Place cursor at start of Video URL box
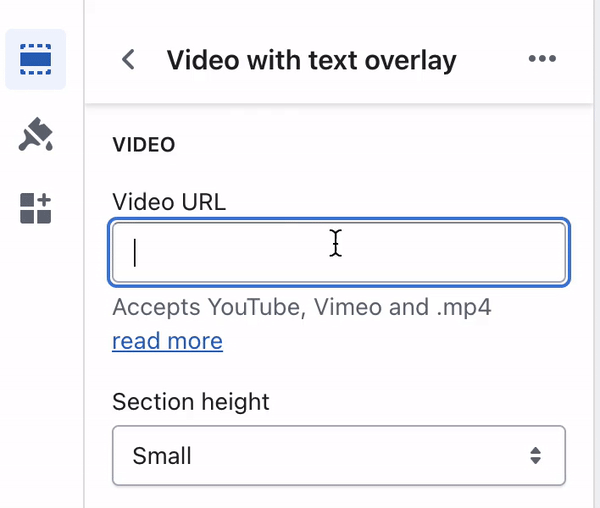The width and height of the screenshot is (600, 508). coord(135,252)
